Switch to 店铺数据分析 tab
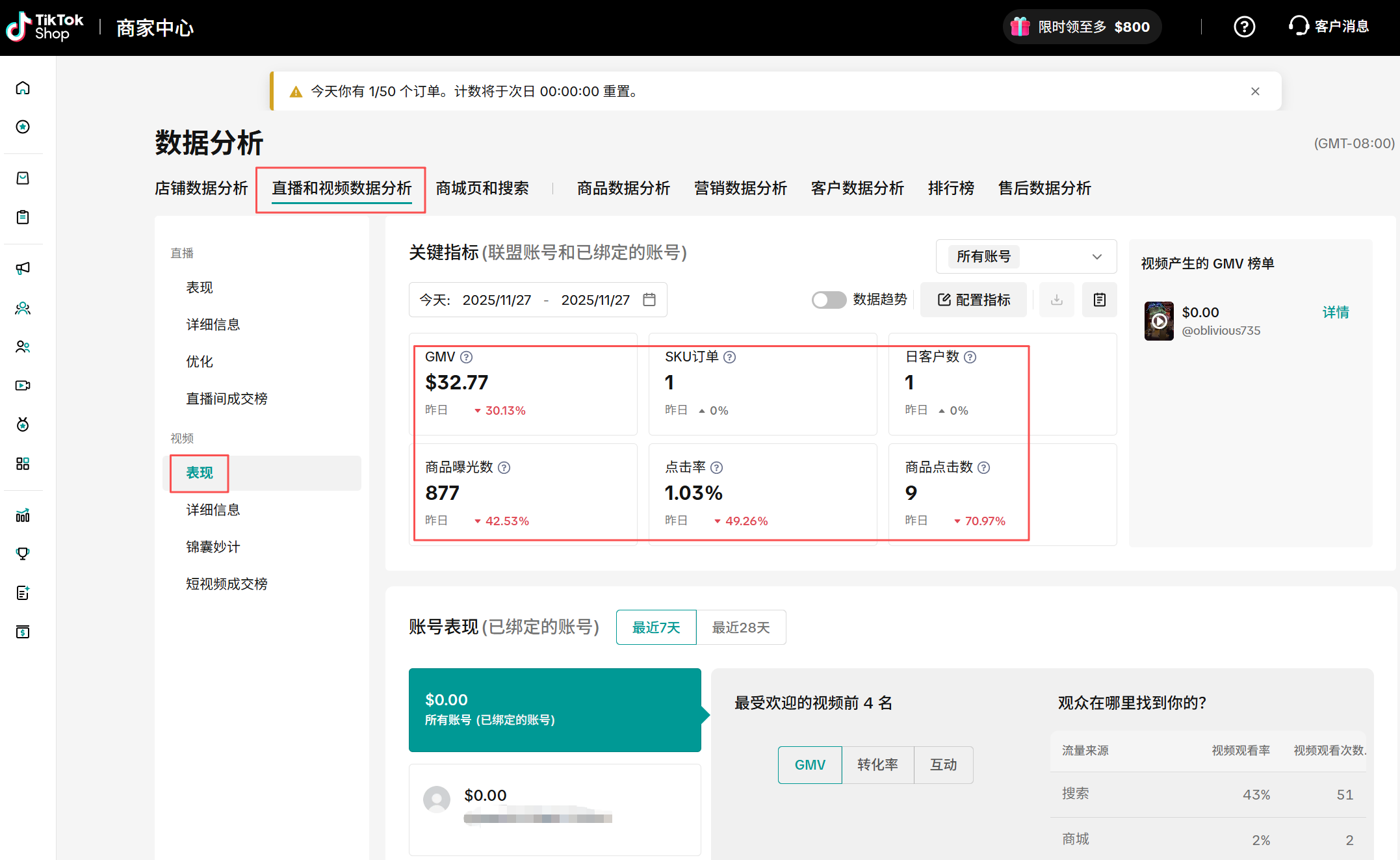1400x860 pixels. [201, 189]
